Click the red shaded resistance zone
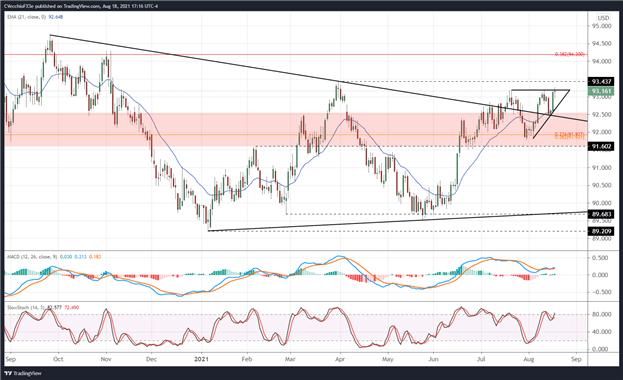Image resolution: width=623 pixels, height=380 pixels. [296, 130]
